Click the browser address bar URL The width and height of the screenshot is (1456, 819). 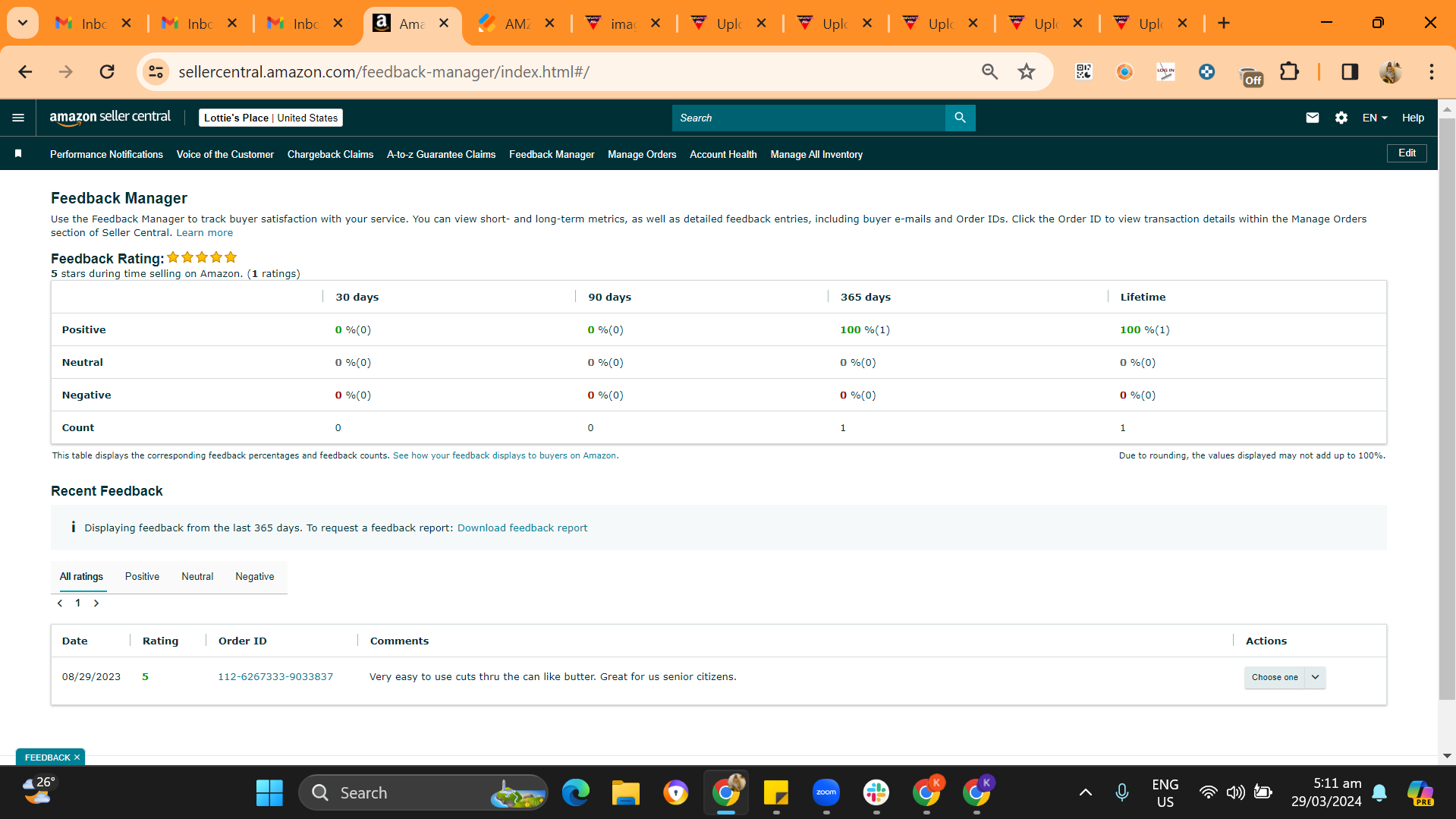[x=384, y=71]
